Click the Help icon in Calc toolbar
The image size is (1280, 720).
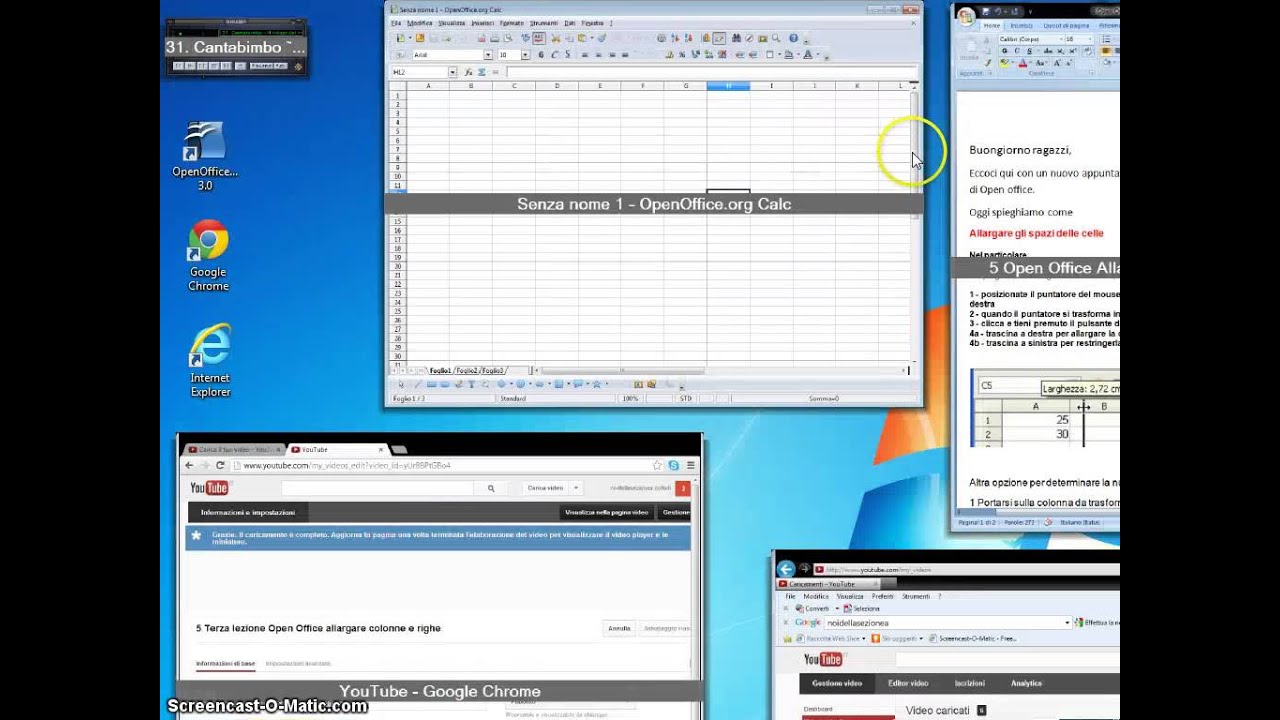tap(793, 38)
